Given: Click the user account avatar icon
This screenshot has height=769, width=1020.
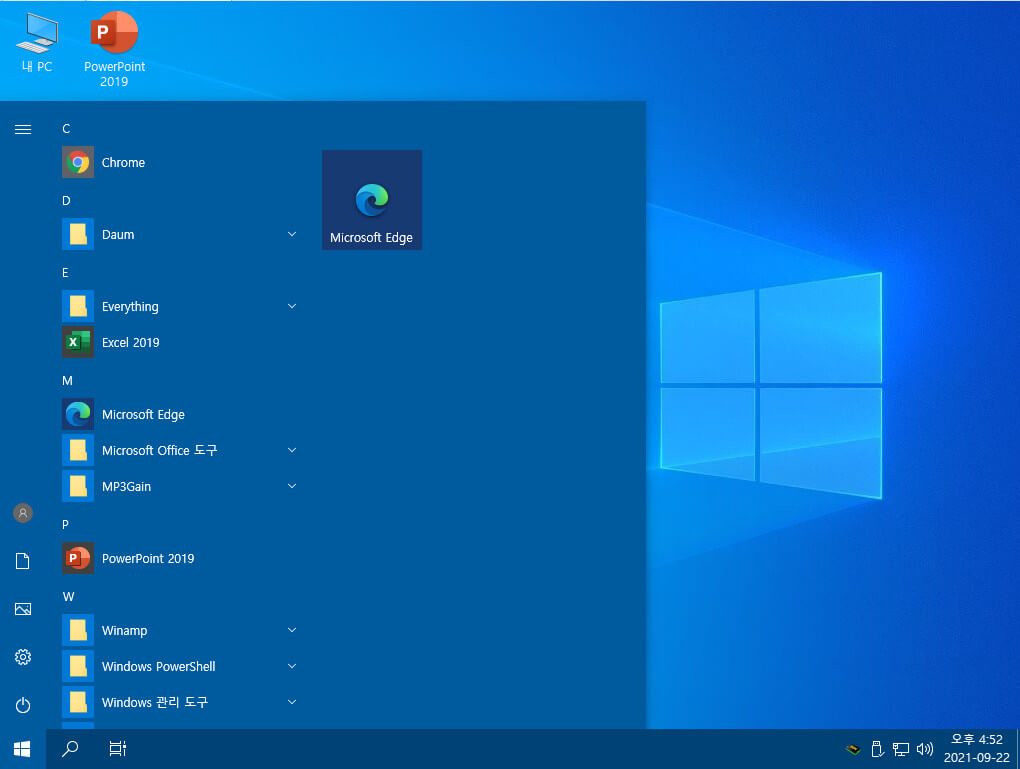Looking at the screenshot, I should click(23, 513).
